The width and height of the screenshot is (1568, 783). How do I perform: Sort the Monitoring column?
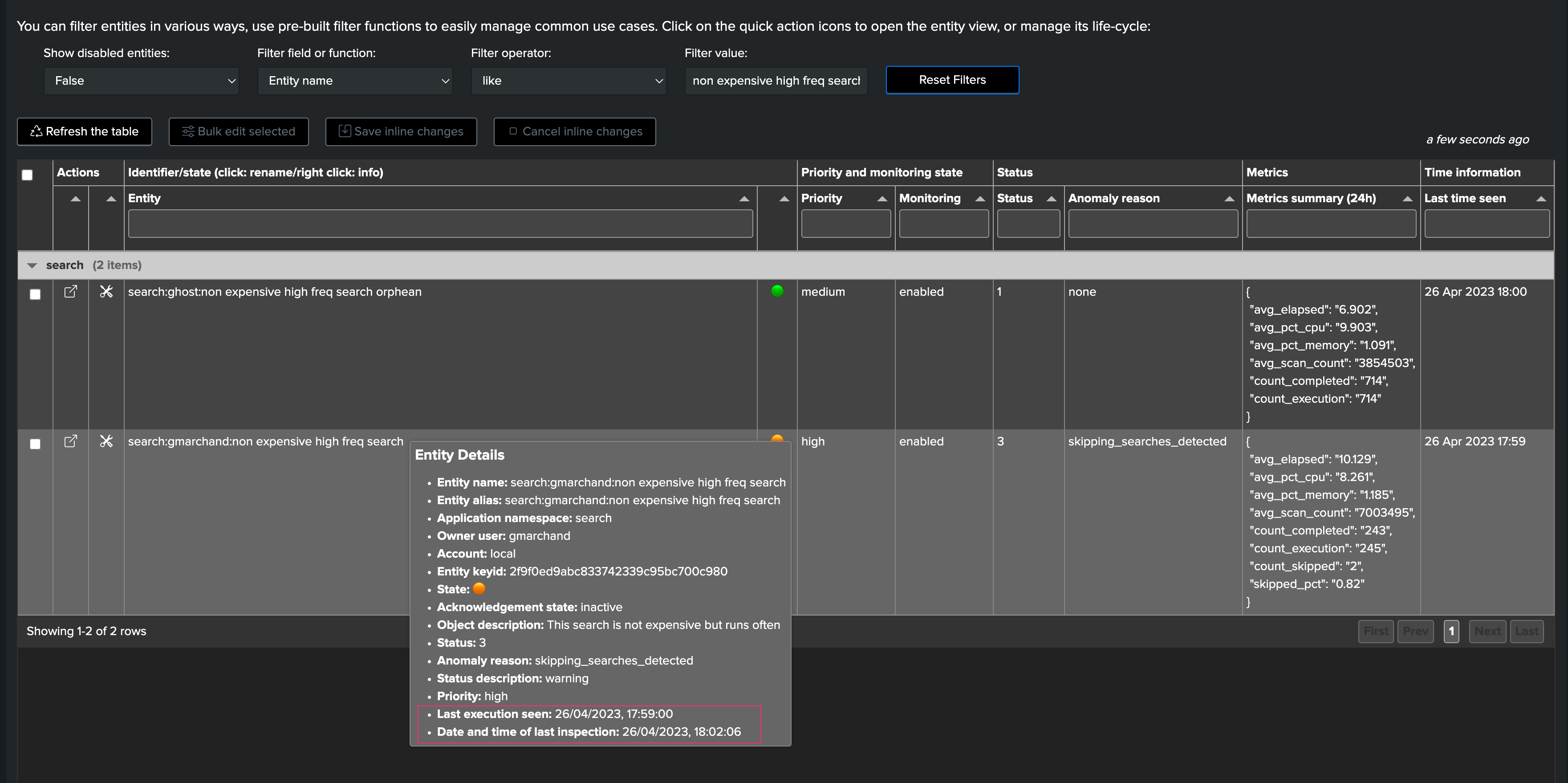[980, 199]
